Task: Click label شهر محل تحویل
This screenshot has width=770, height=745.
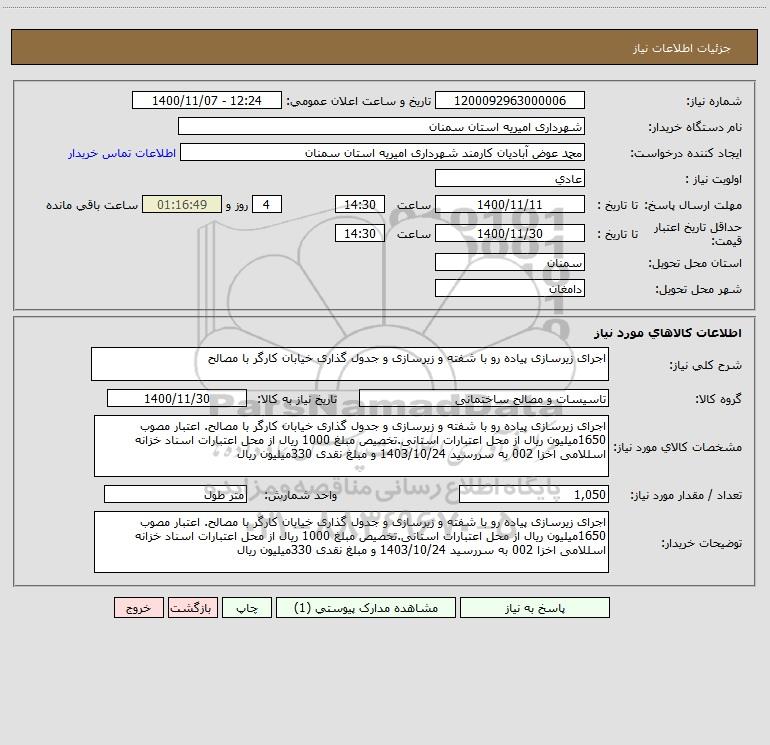Action: tap(698, 290)
